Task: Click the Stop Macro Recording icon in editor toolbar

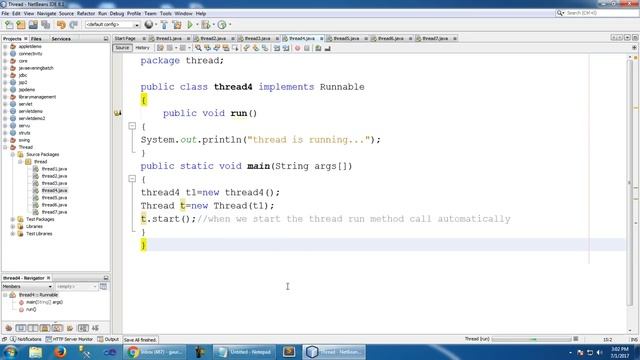Action: (307, 48)
